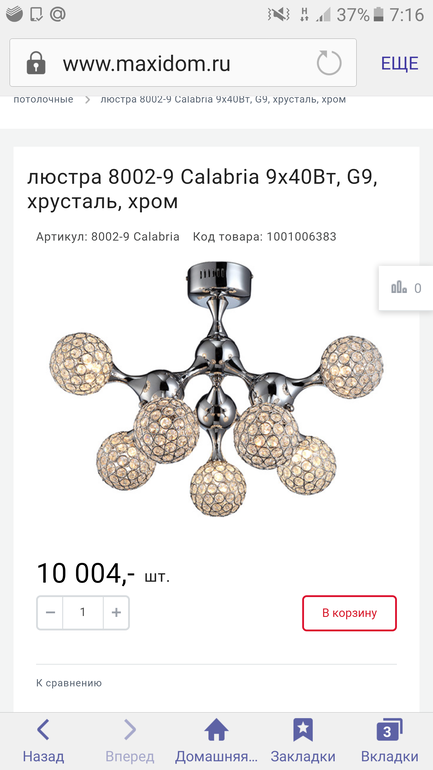
Task: Click the К сравнению link
Action: click(x=69, y=683)
